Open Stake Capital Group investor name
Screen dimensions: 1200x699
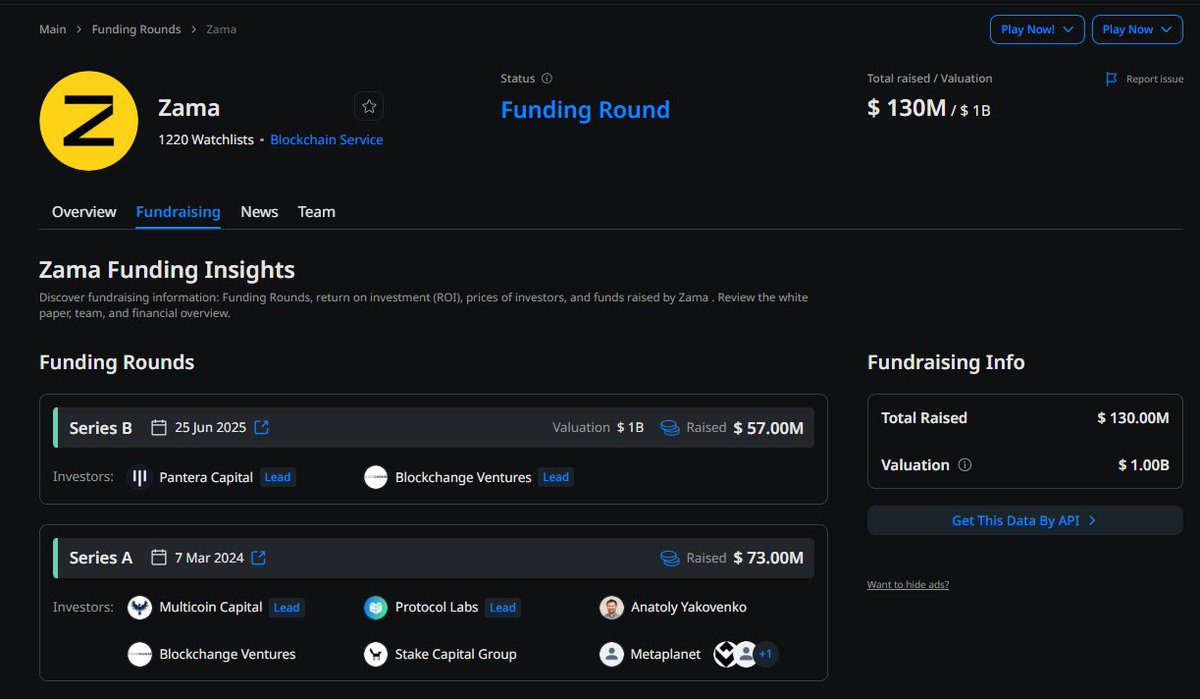(456, 654)
